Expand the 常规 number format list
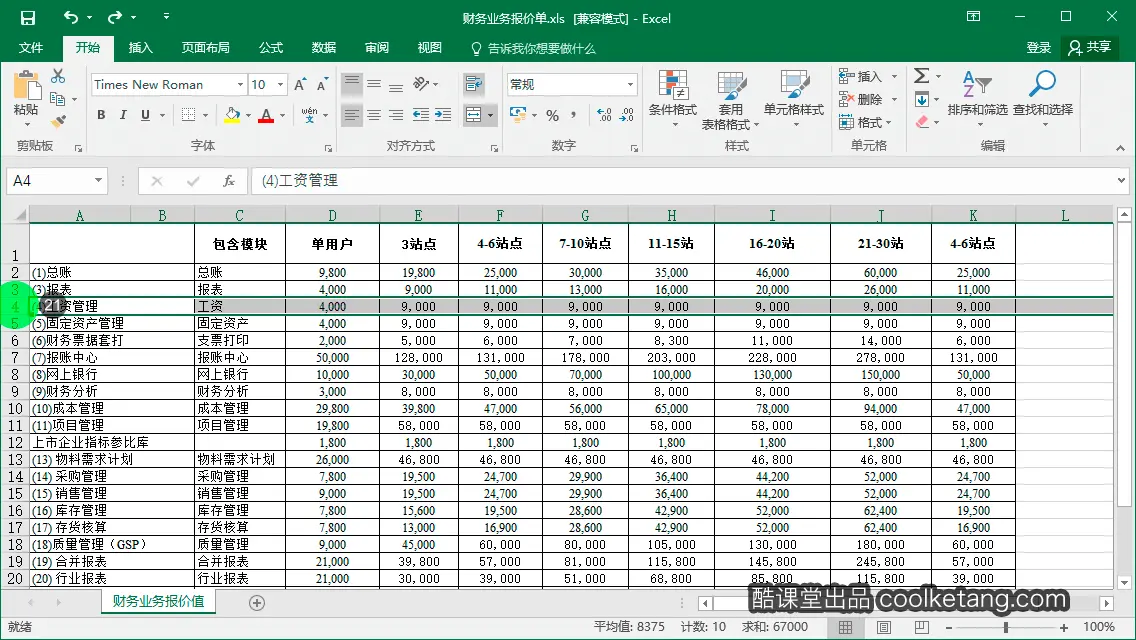The height and width of the screenshot is (640, 1136). pos(630,85)
